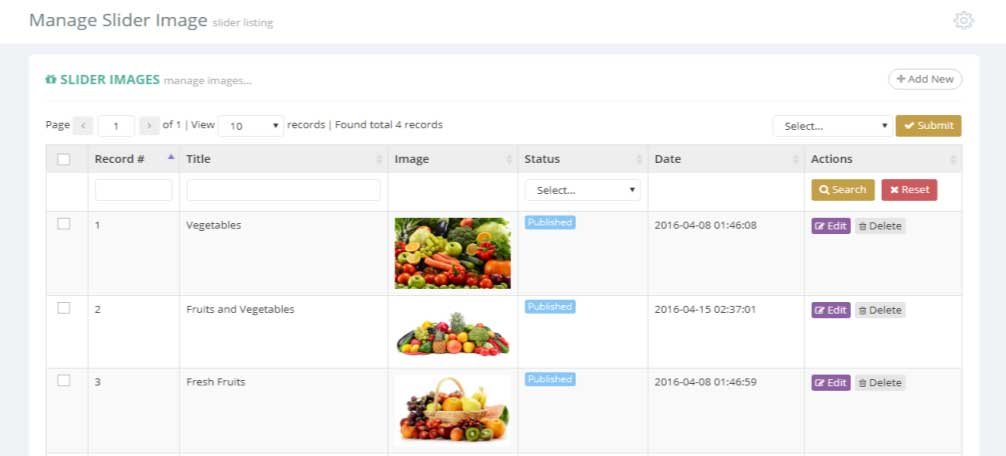Click the Title filter input
This screenshot has height=456, width=1006.
point(283,190)
